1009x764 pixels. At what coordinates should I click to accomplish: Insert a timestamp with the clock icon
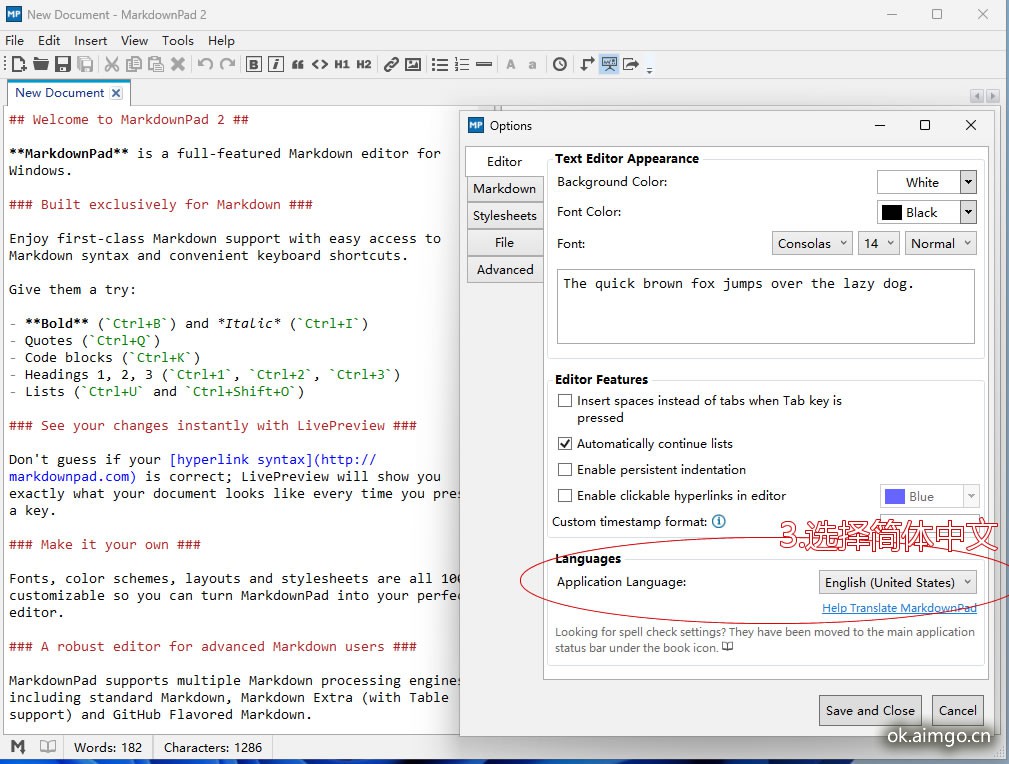point(560,64)
